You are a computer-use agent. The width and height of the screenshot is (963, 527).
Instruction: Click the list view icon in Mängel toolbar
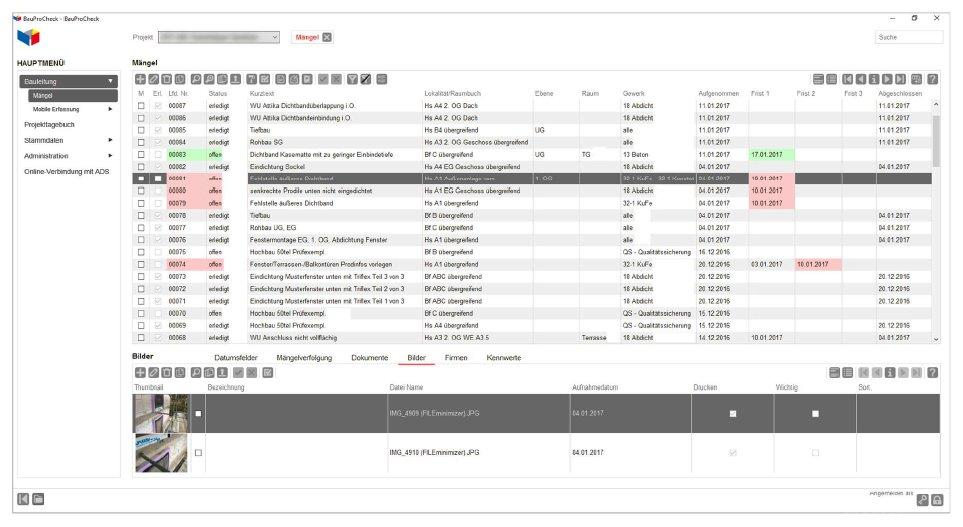832,79
